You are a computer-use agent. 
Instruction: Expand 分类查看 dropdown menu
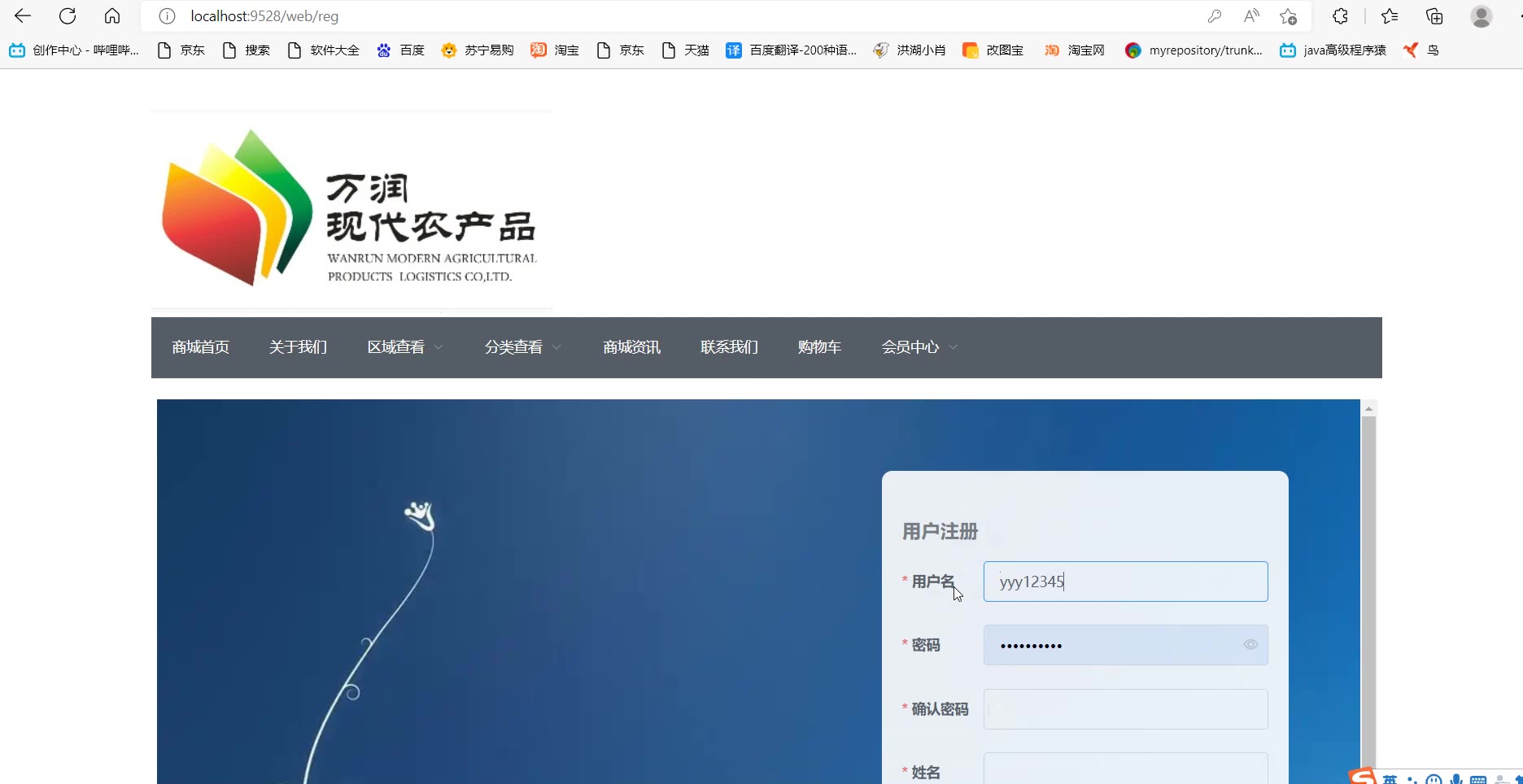tap(523, 347)
